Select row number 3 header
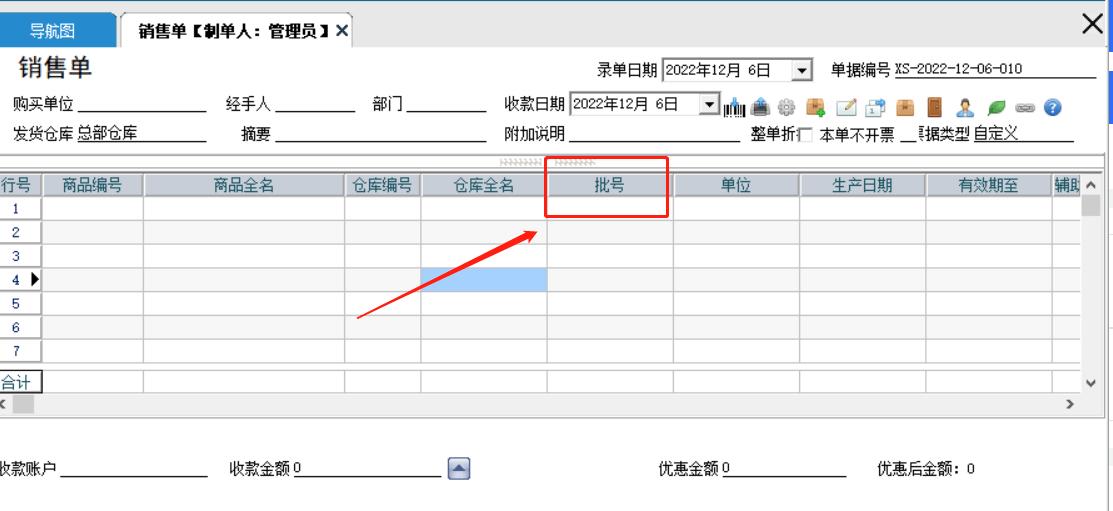Viewport: 1113px width, 511px height. click(21, 256)
